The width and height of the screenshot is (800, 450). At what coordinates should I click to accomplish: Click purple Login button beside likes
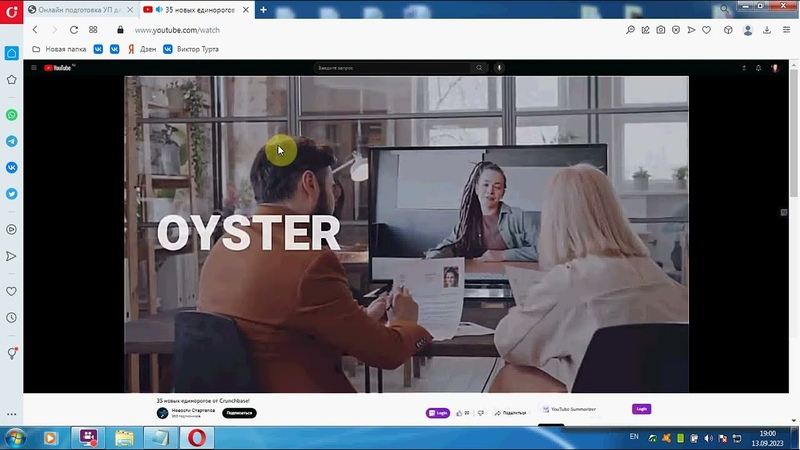tap(438, 413)
